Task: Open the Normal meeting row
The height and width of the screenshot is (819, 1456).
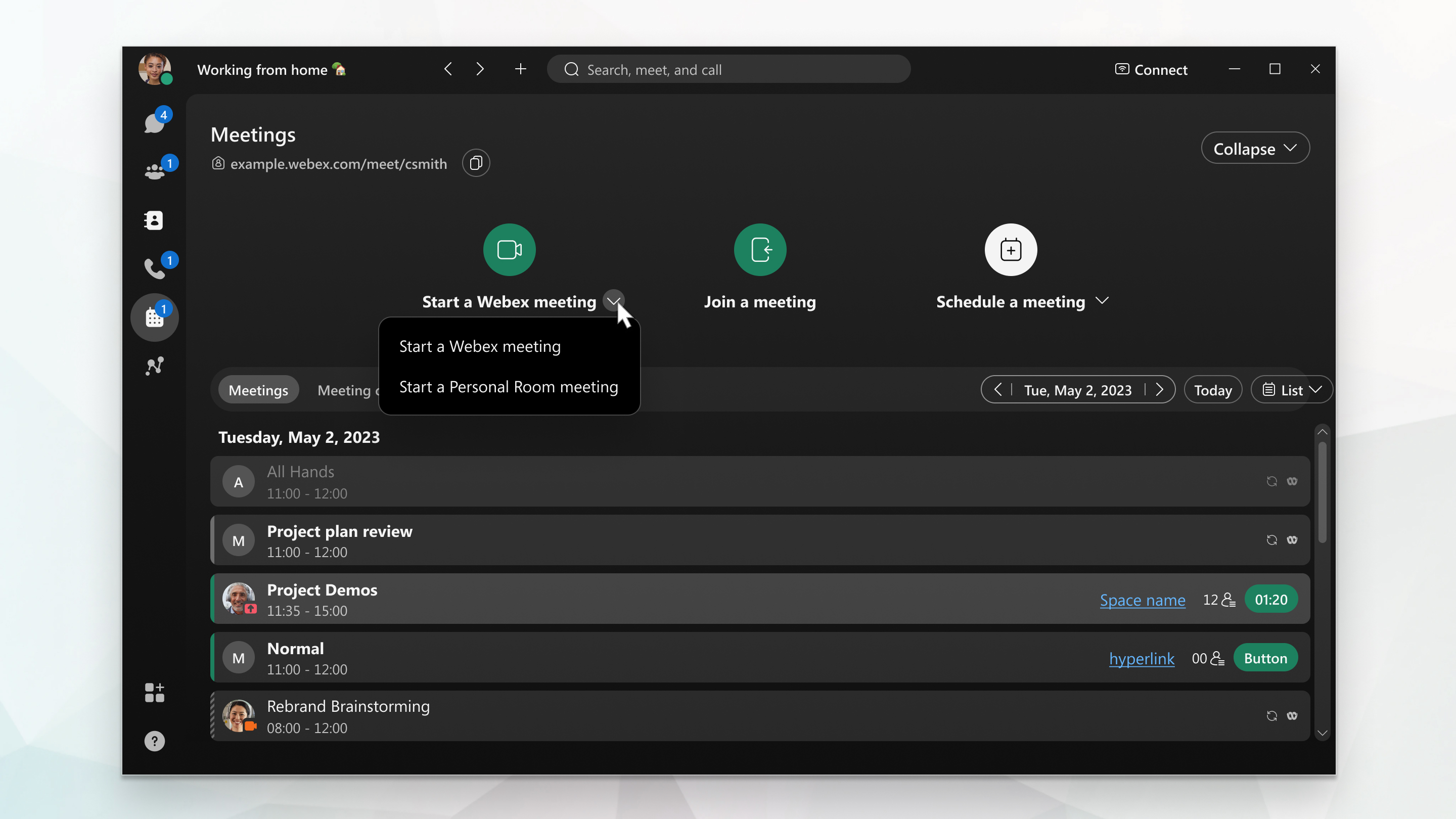Action: pos(760,657)
